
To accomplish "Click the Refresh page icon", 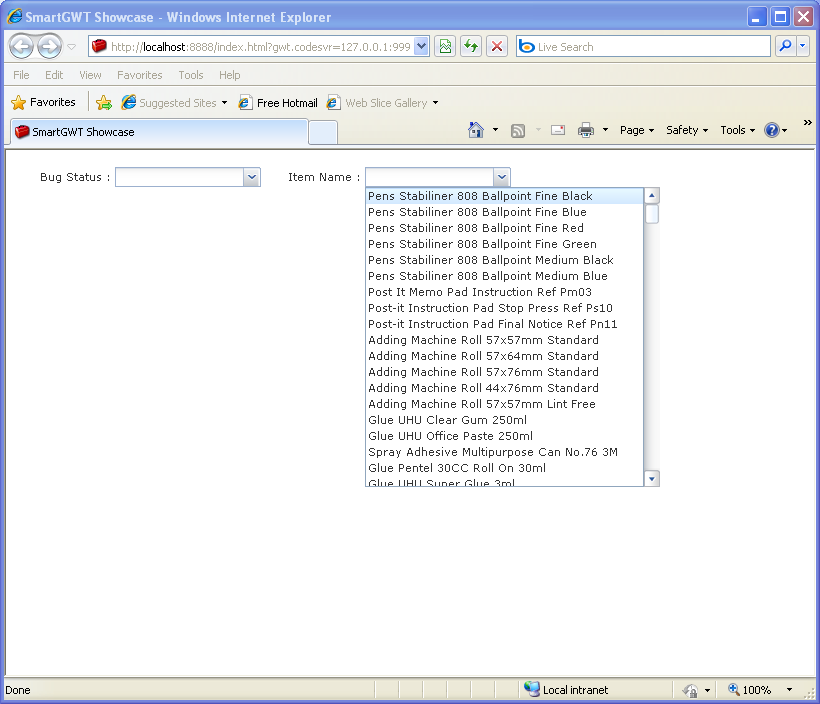I will coord(471,47).
